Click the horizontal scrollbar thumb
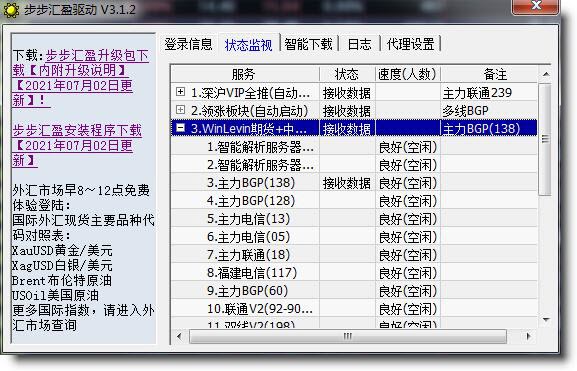The height and width of the screenshot is (371, 577). click(x=348, y=336)
